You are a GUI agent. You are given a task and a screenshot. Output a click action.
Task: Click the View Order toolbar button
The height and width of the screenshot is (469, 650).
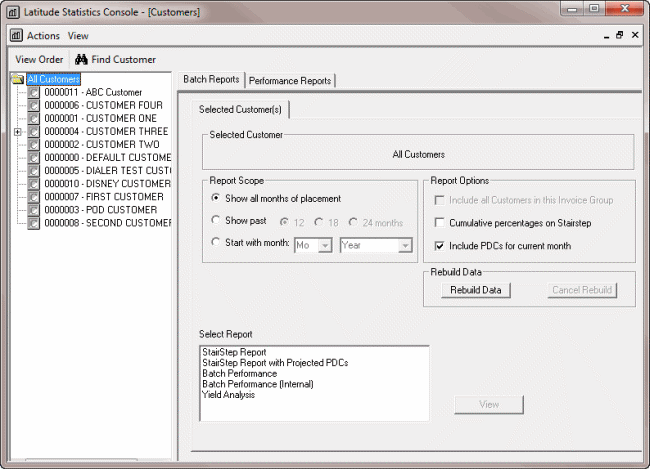[x=39, y=60]
